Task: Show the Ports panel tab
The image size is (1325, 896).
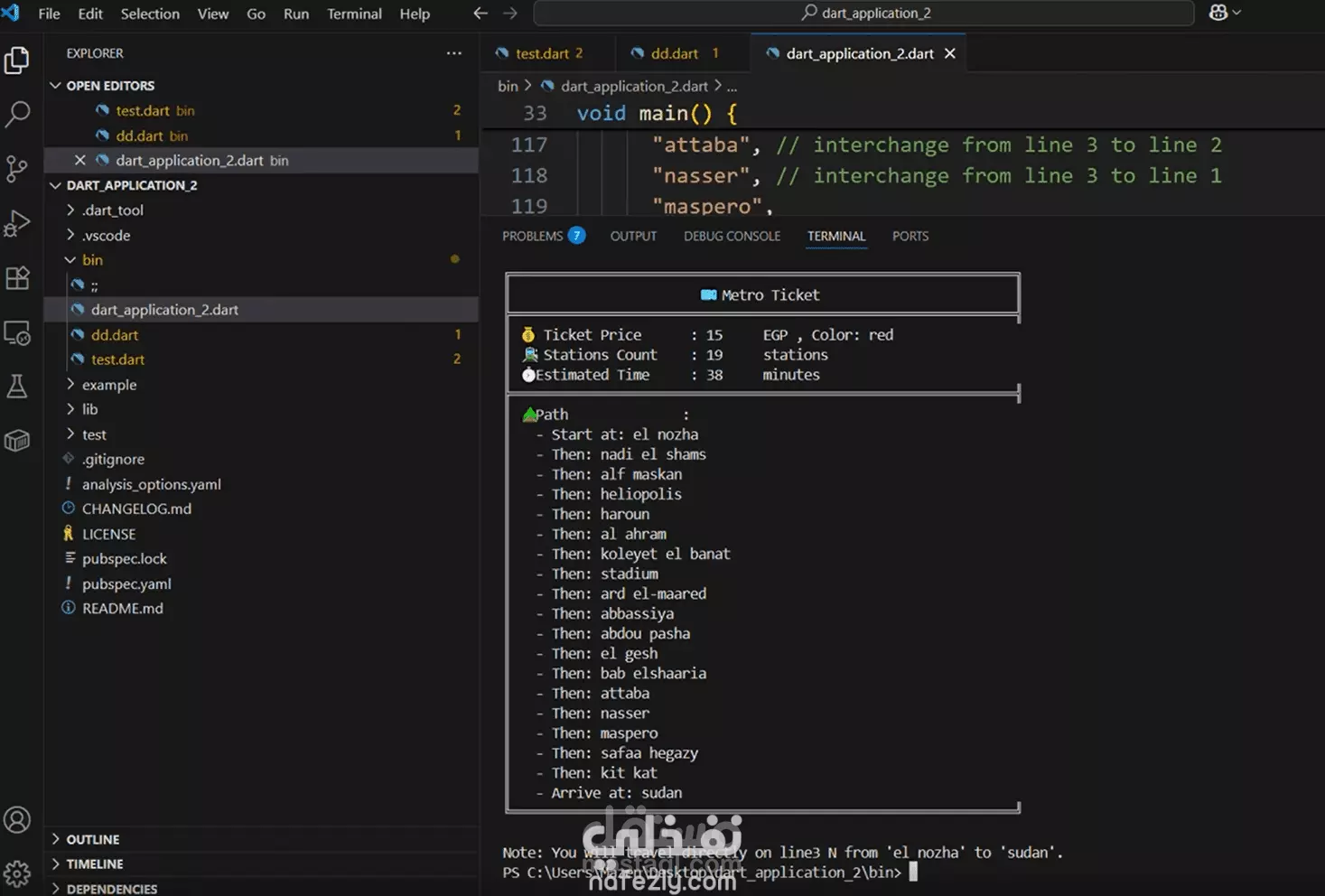Action: (x=910, y=236)
